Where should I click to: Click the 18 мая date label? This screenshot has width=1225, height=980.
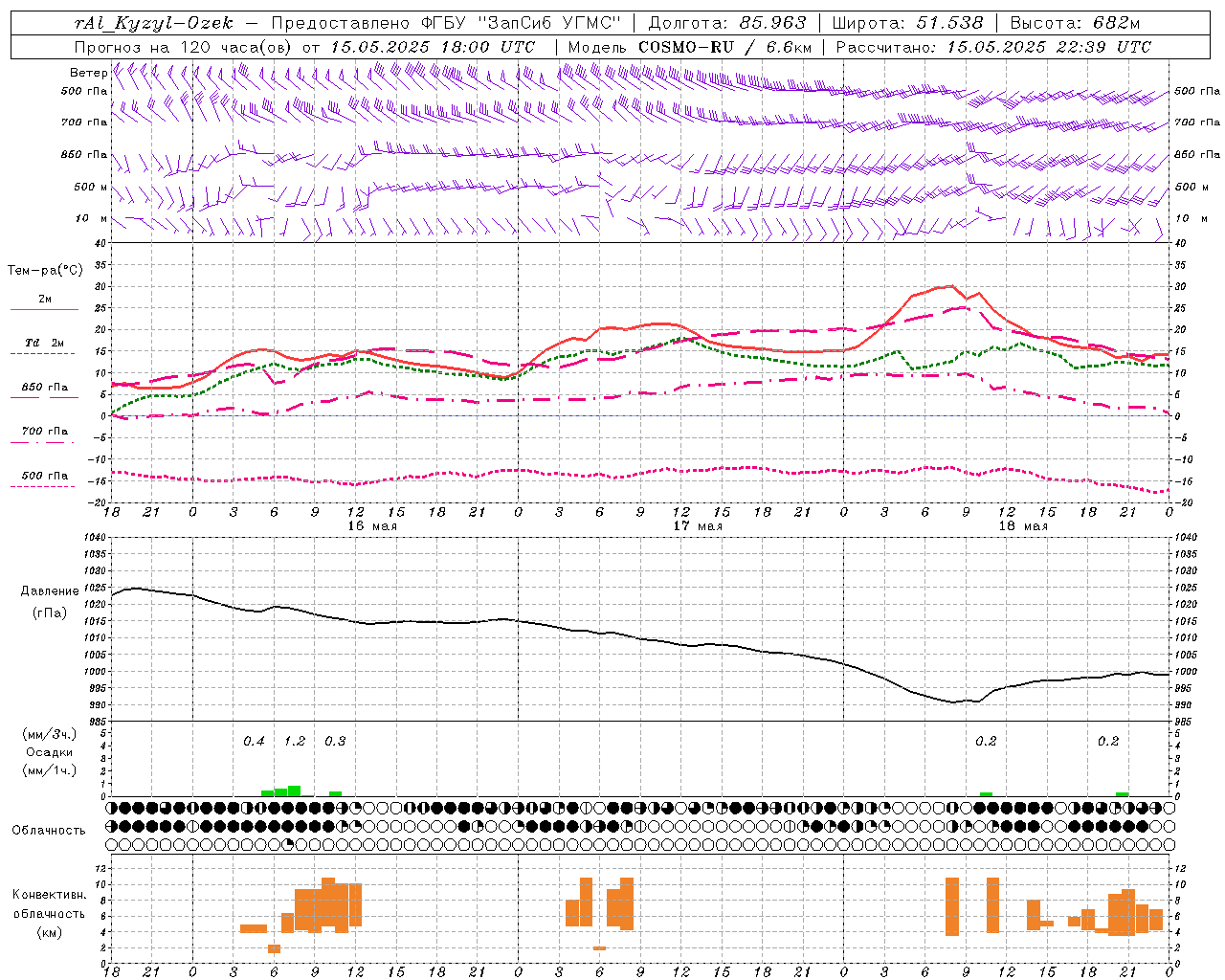point(1023,526)
